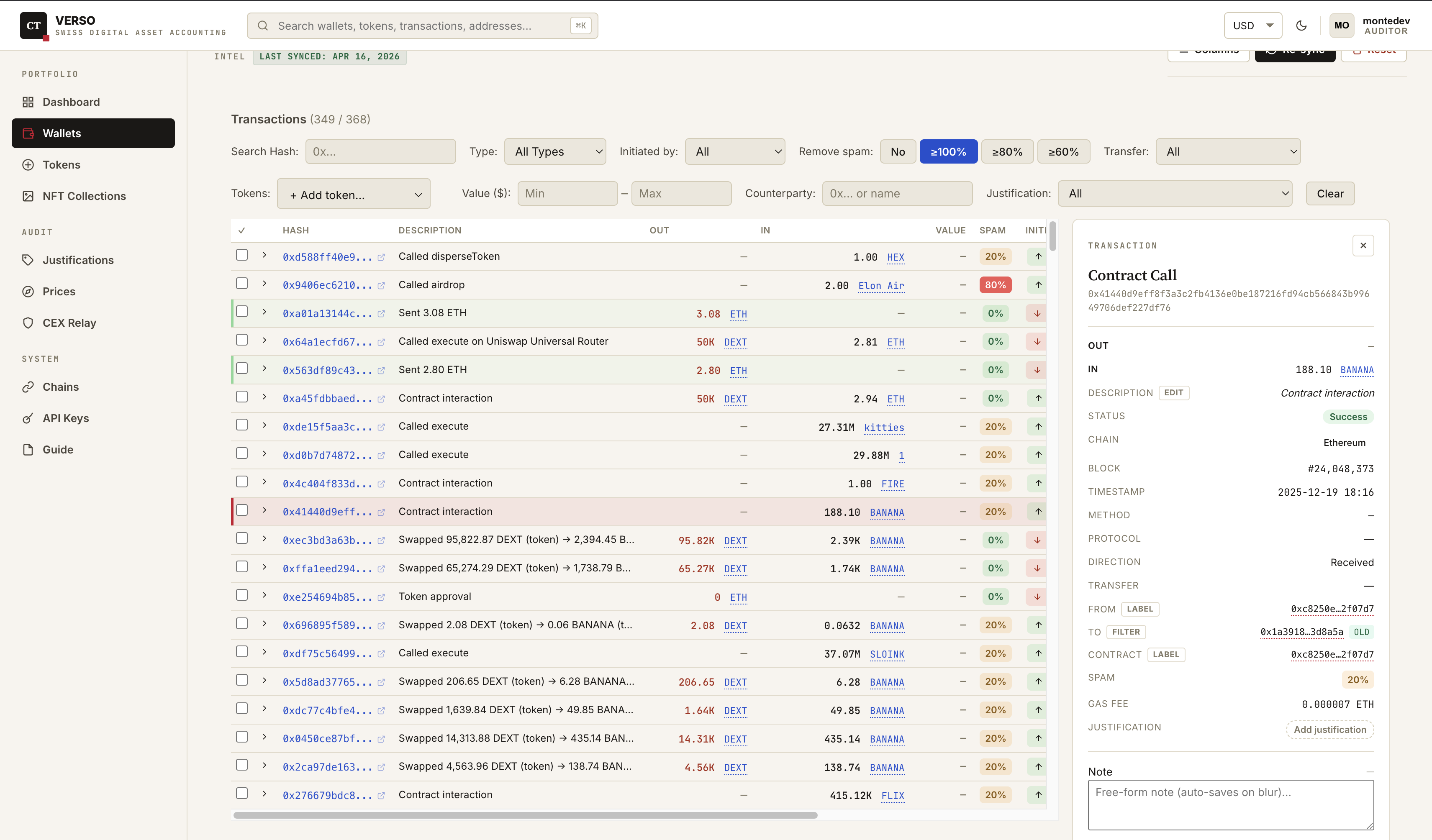Open CEX Relay page

(93, 323)
